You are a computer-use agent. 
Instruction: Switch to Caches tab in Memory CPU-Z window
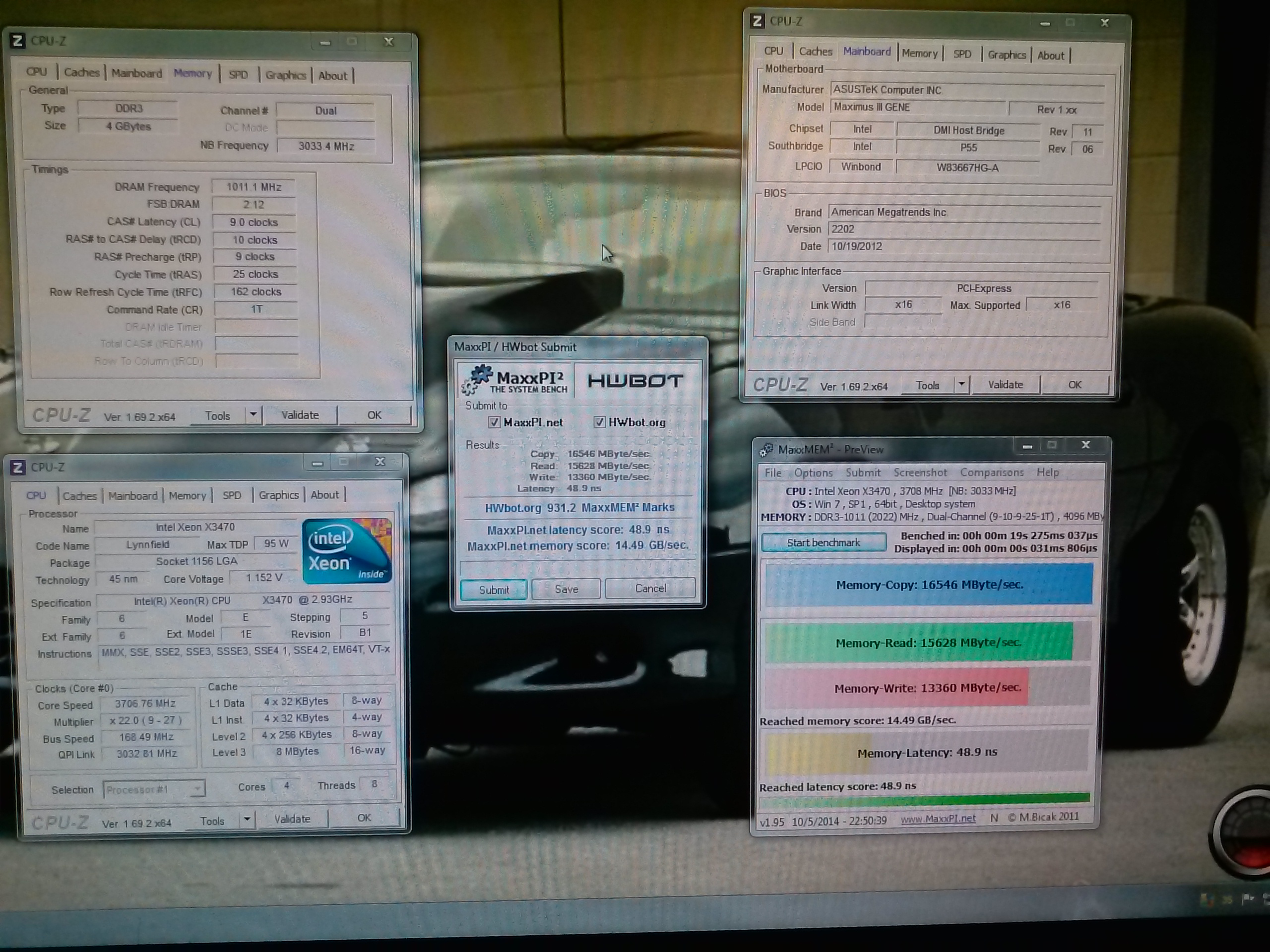[81, 72]
